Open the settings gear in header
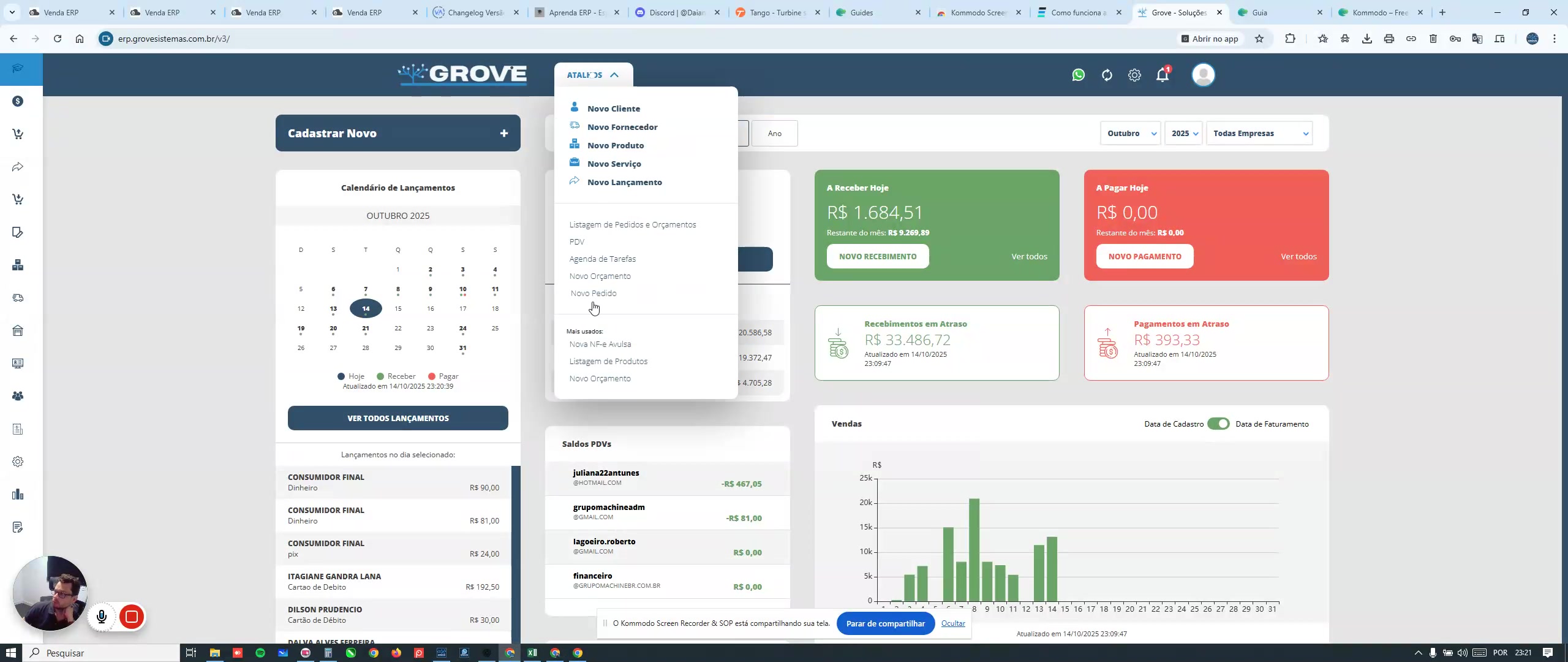Viewport: 1568px width, 662px height. pyautogui.click(x=1134, y=75)
